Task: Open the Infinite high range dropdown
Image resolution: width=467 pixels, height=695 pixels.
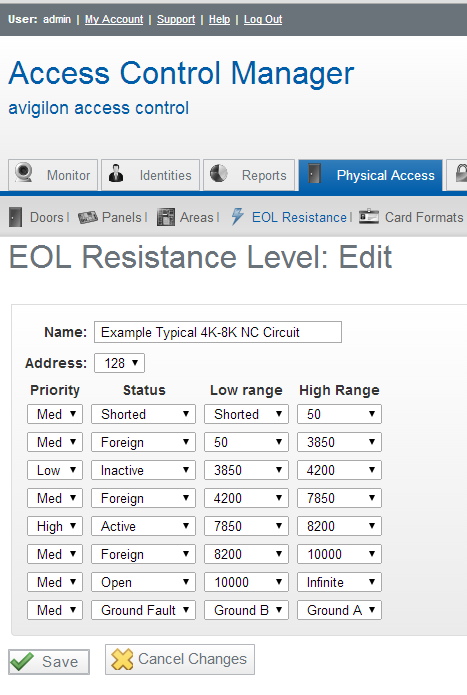Action: coord(339,582)
